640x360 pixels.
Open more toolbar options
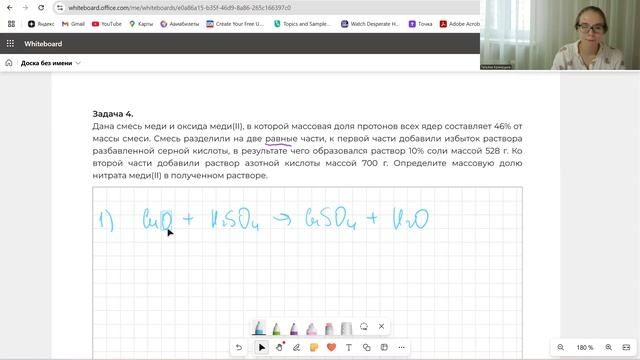coord(402,347)
